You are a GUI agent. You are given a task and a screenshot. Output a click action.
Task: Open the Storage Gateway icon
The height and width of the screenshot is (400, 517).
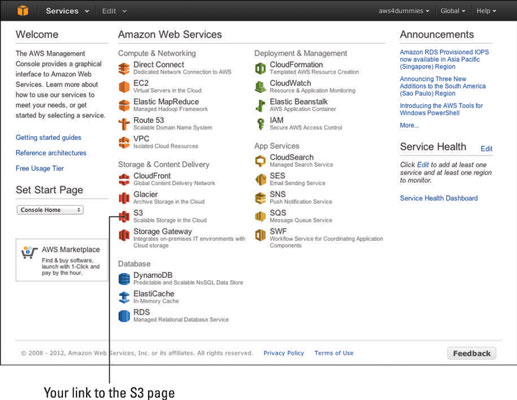click(124, 235)
